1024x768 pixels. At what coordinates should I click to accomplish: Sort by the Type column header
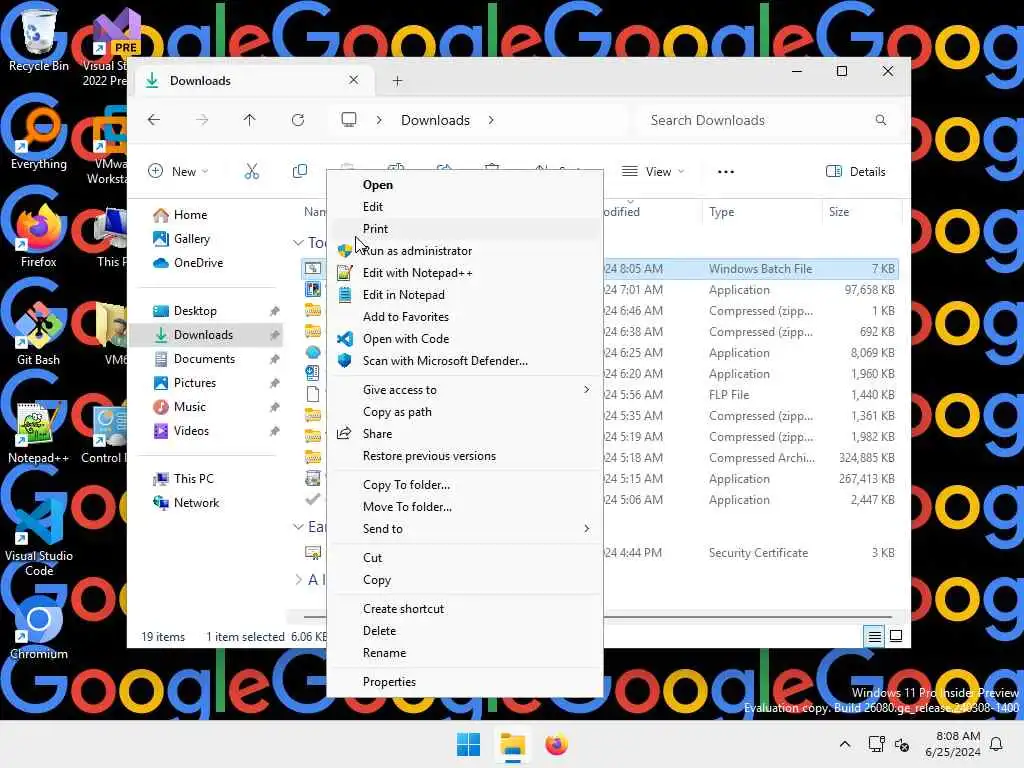762,212
